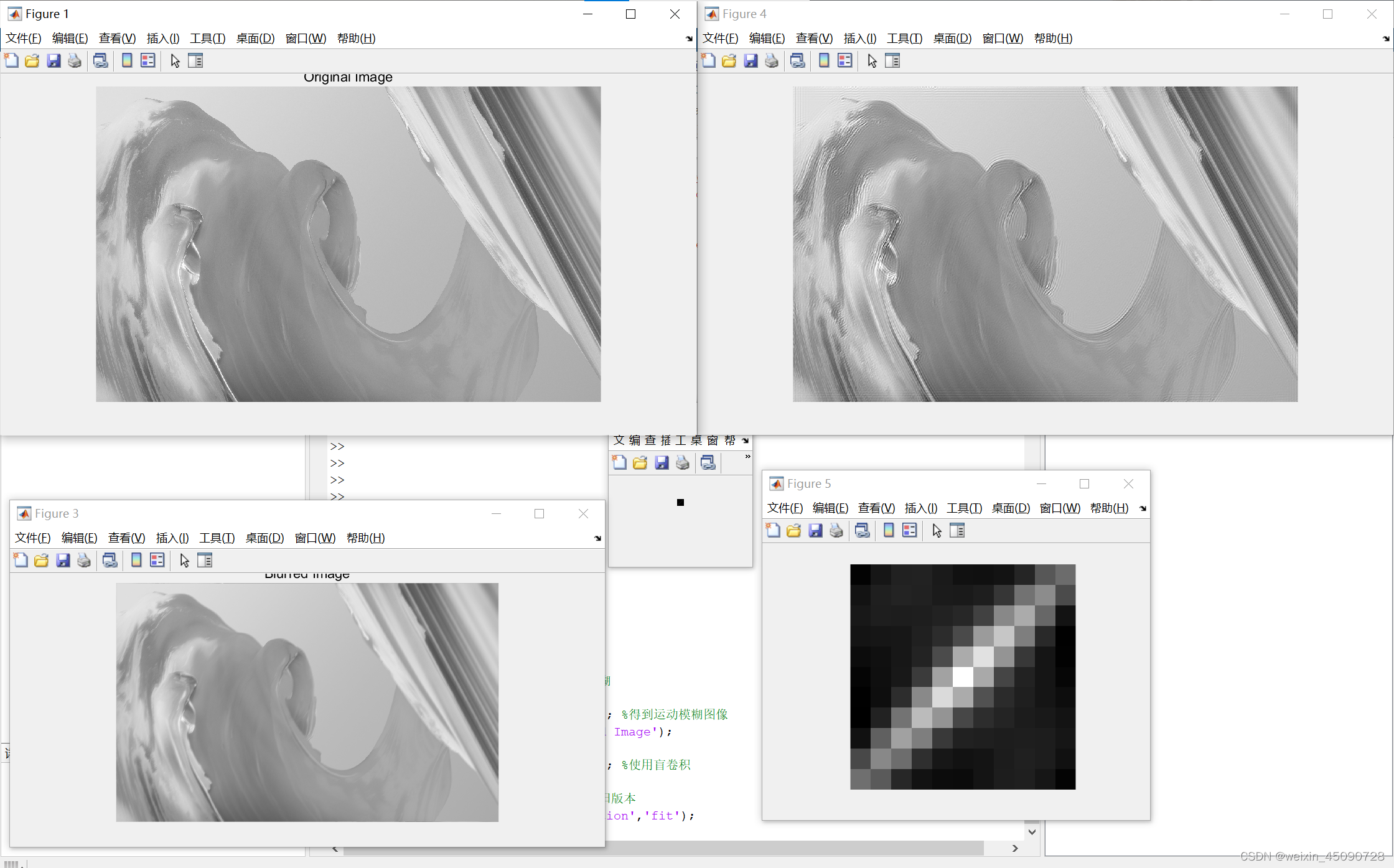
Task: Toggle the Edit Plot arrow in Figure 1
Action: 175,60
